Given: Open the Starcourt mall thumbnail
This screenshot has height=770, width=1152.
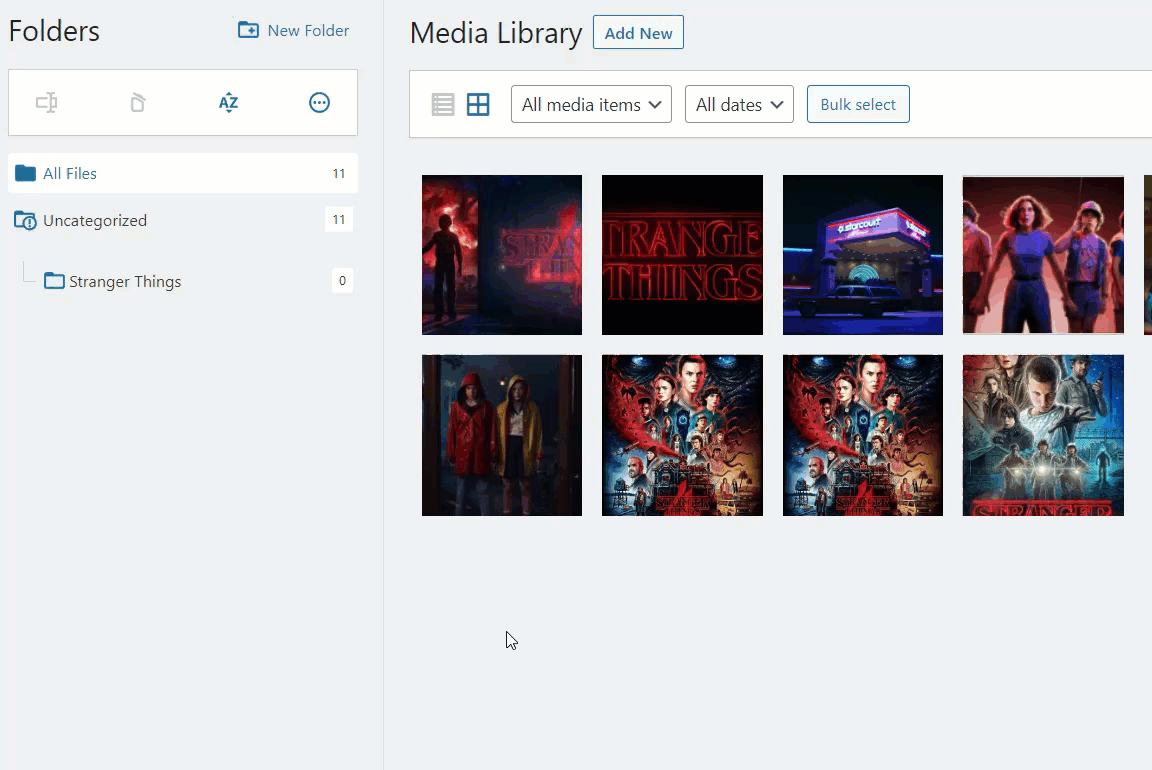Looking at the screenshot, I should tap(863, 255).
